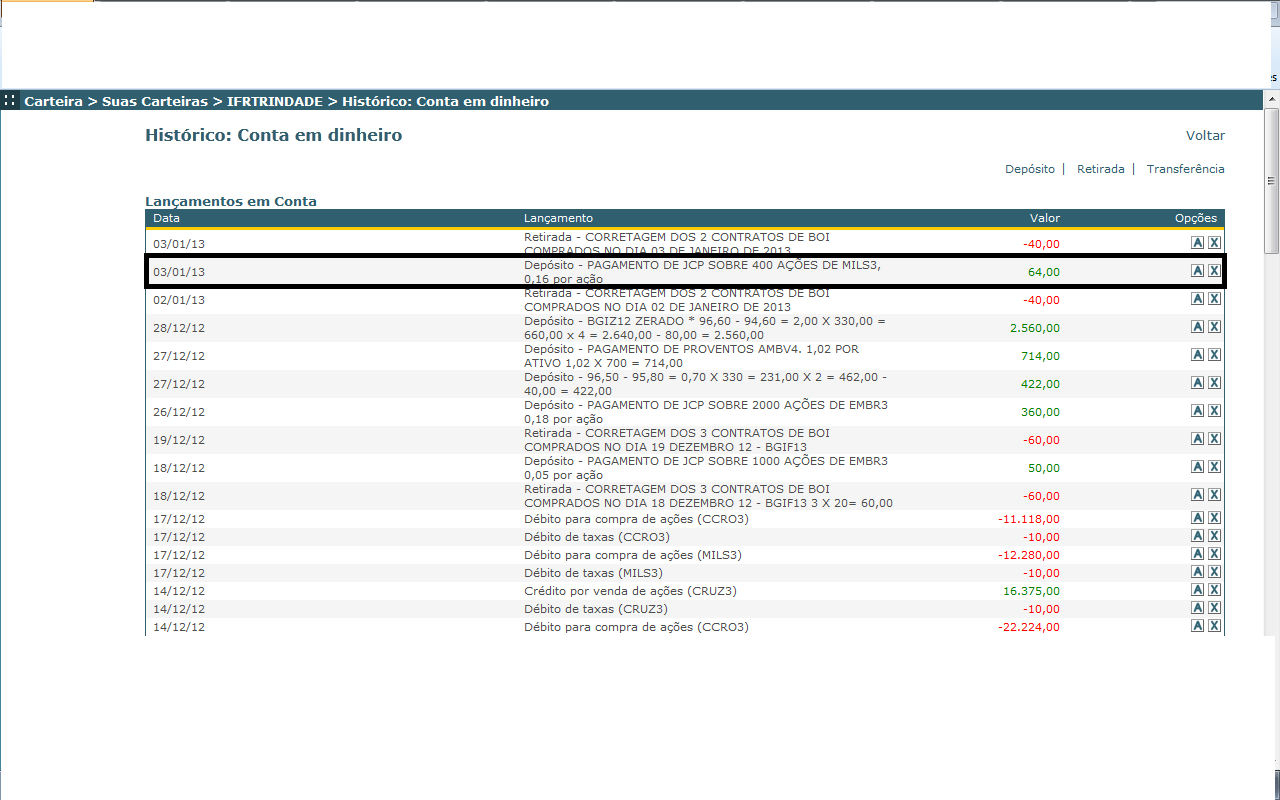This screenshot has width=1280, height=800.
Task: Open Suas Carteiras in the breadcrumb
Action: click(x=155, y=101)
